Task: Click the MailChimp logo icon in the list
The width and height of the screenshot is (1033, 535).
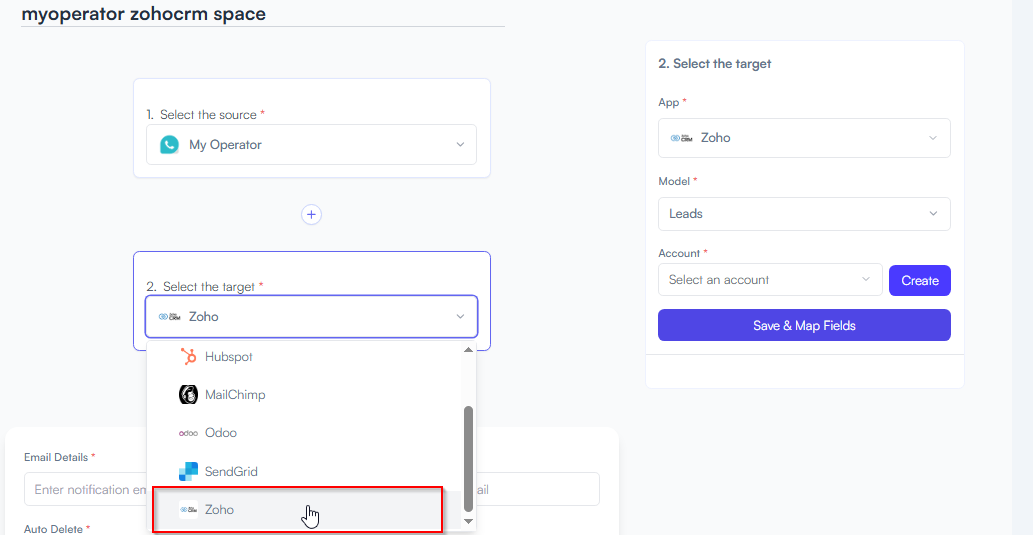Action: click(x=188, y=395)
